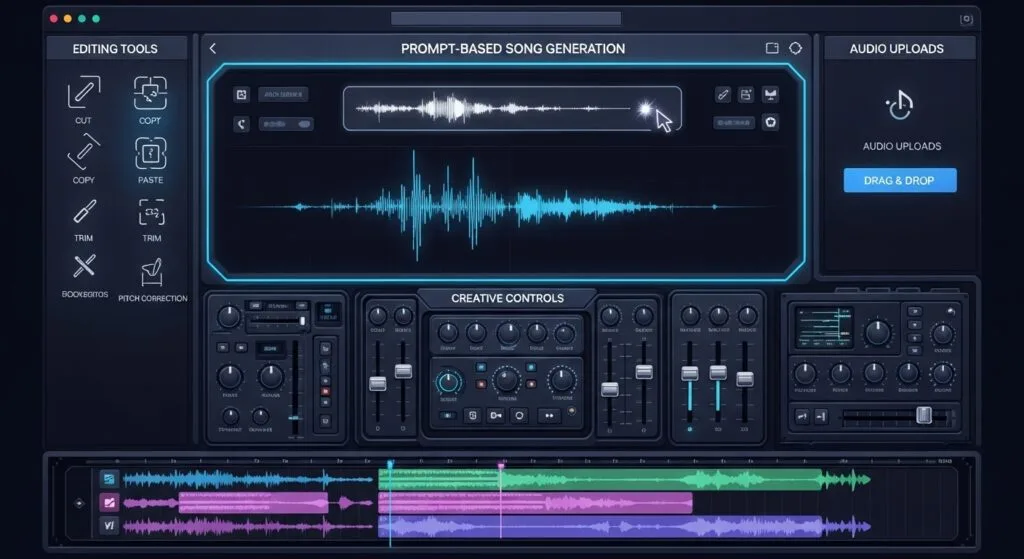The height and width of the screenshot is (559, 1024).
Task: Toggle the top button in the right module button stack
Action: pyautogui.click(x=915, y=311)
